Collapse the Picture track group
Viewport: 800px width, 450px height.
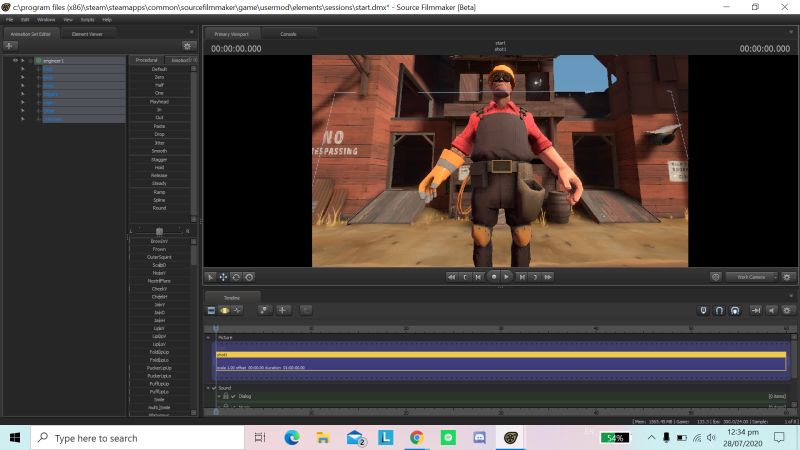point(208,338)
